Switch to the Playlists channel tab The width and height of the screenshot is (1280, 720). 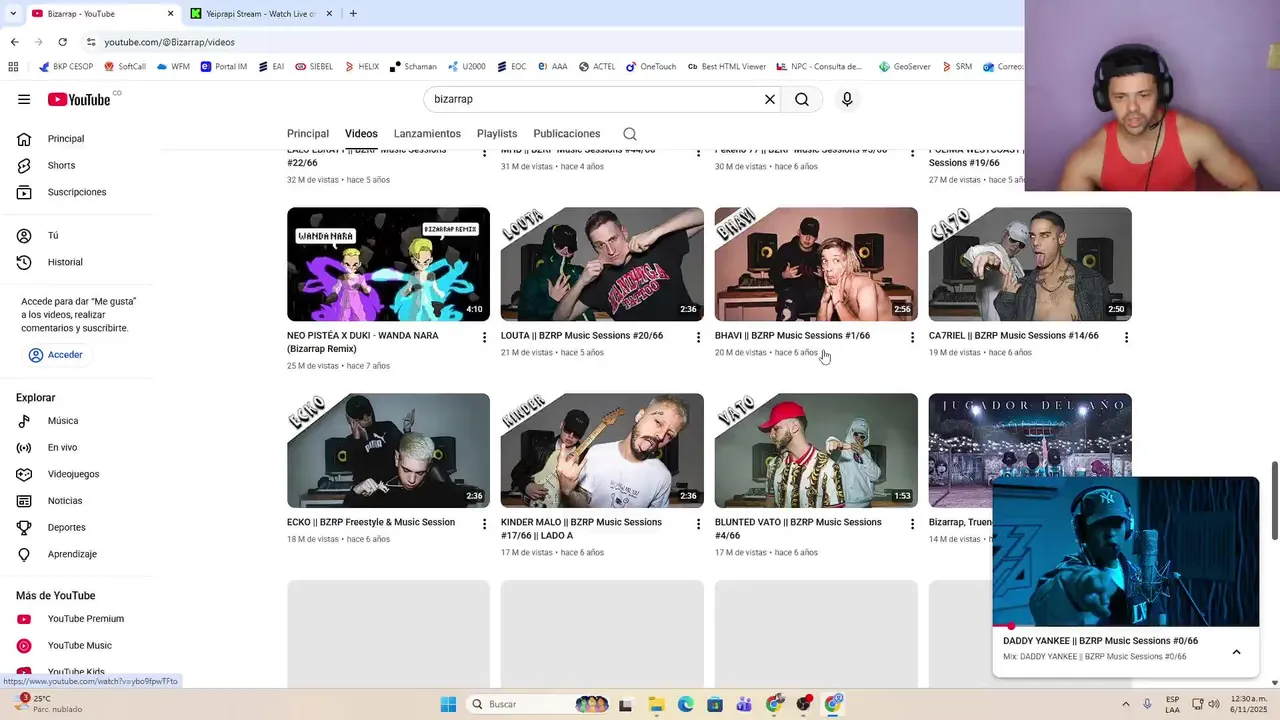[x=497, y=134]
